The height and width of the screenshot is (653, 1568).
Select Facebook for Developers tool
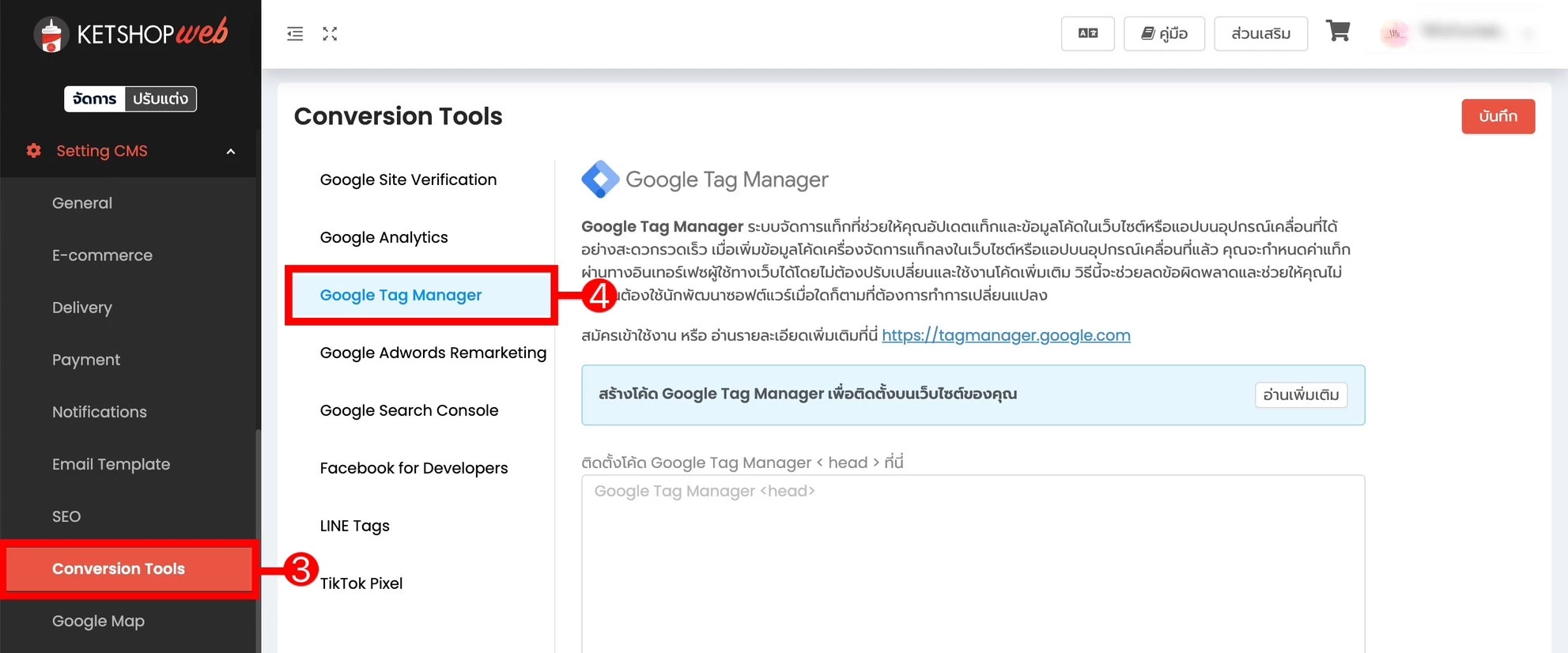point(414,468)
